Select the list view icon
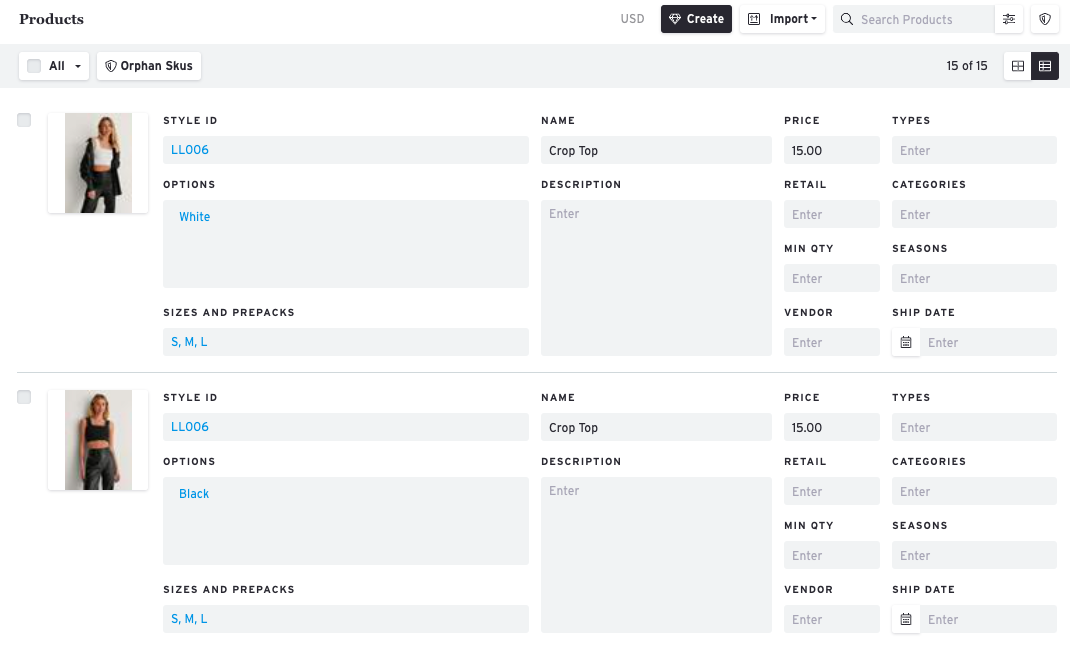The image size is (1070, 648). coord(1045,66)
